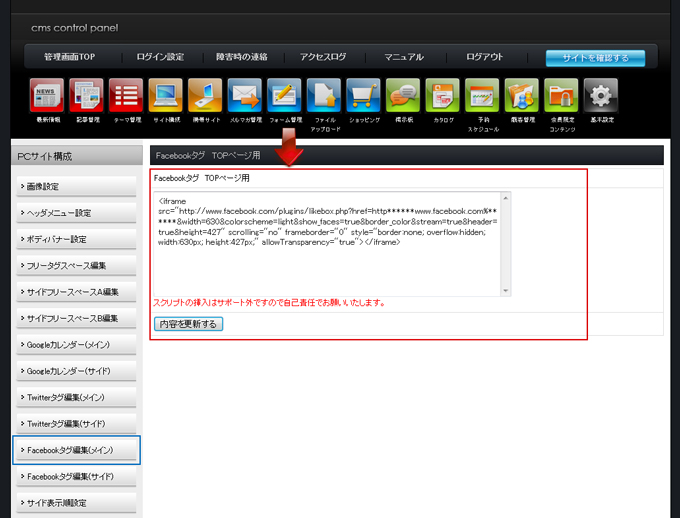Expand ヘッダメニュー設定 sidebar item
680x518 pixels.
tap(75, 213)
